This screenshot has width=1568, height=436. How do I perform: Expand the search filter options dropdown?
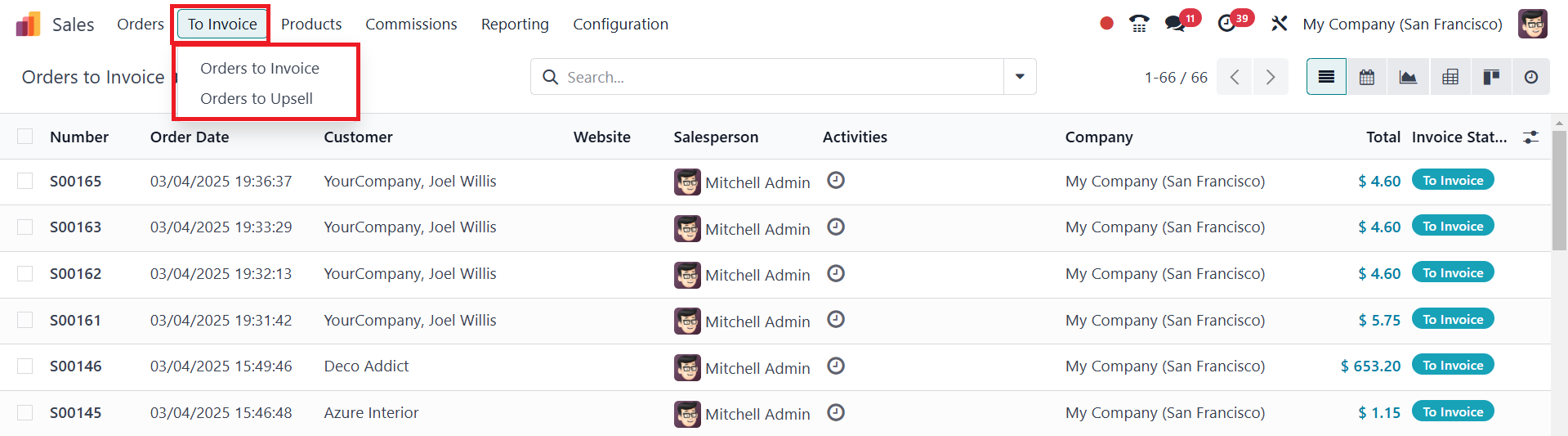coord(1020,77)
